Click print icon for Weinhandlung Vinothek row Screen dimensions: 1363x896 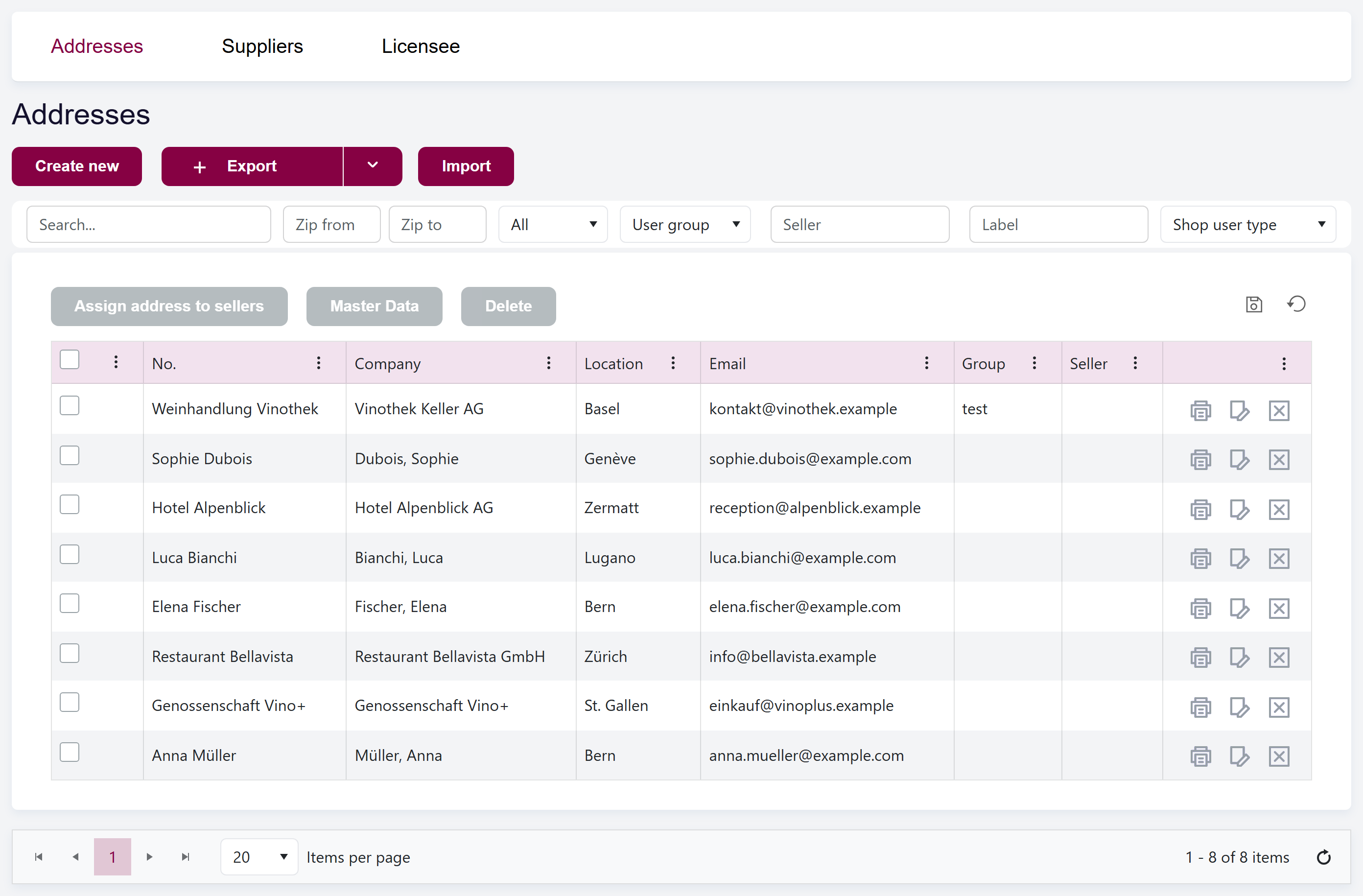click(x=1200, y=410)
